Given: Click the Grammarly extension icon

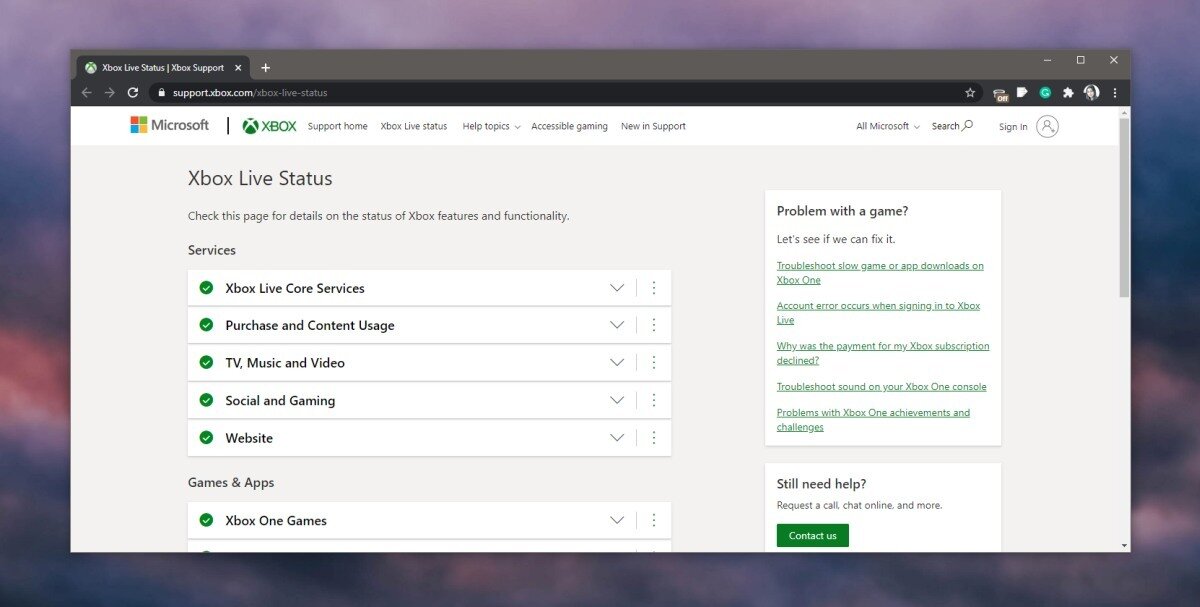Looking at the screenshot, I should [1045, 91].
